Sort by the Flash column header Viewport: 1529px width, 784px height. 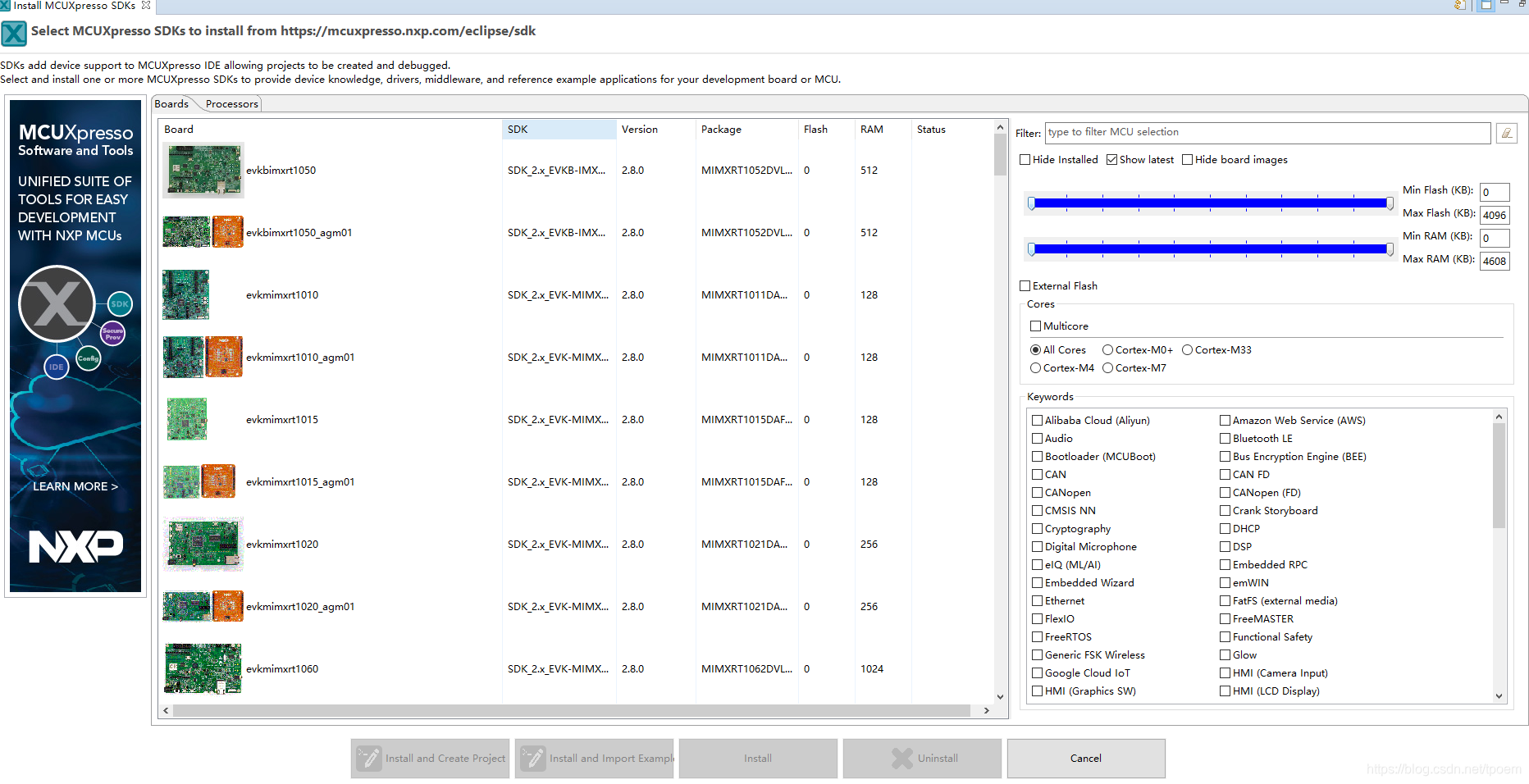(826, 130)
